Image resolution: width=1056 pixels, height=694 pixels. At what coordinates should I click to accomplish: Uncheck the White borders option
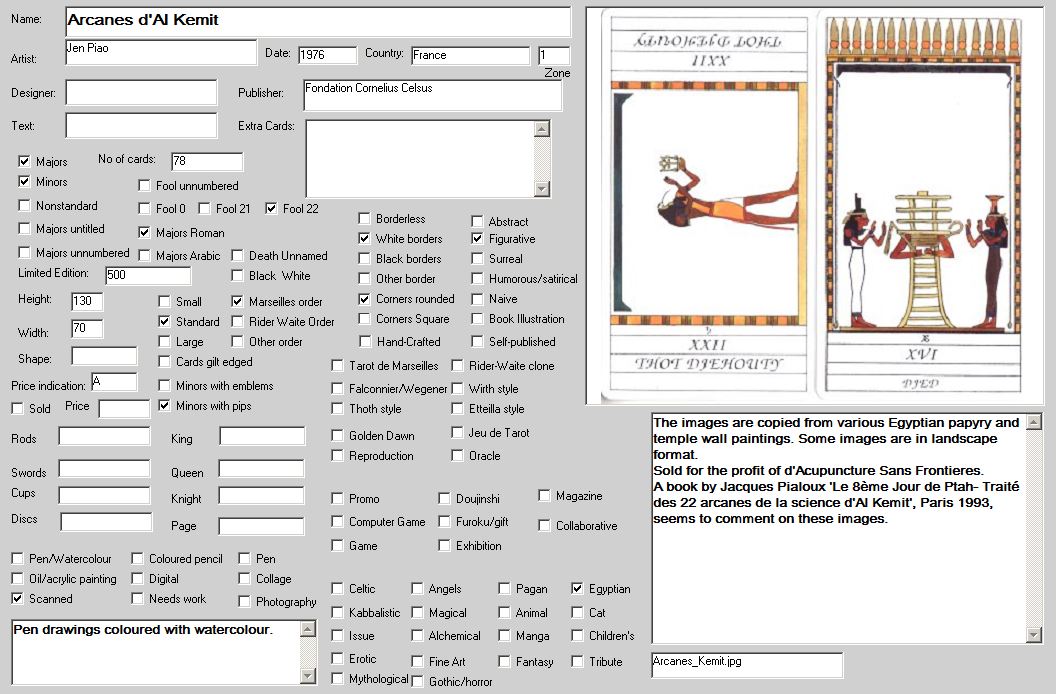pyautogui.click(x=365, y=239)
